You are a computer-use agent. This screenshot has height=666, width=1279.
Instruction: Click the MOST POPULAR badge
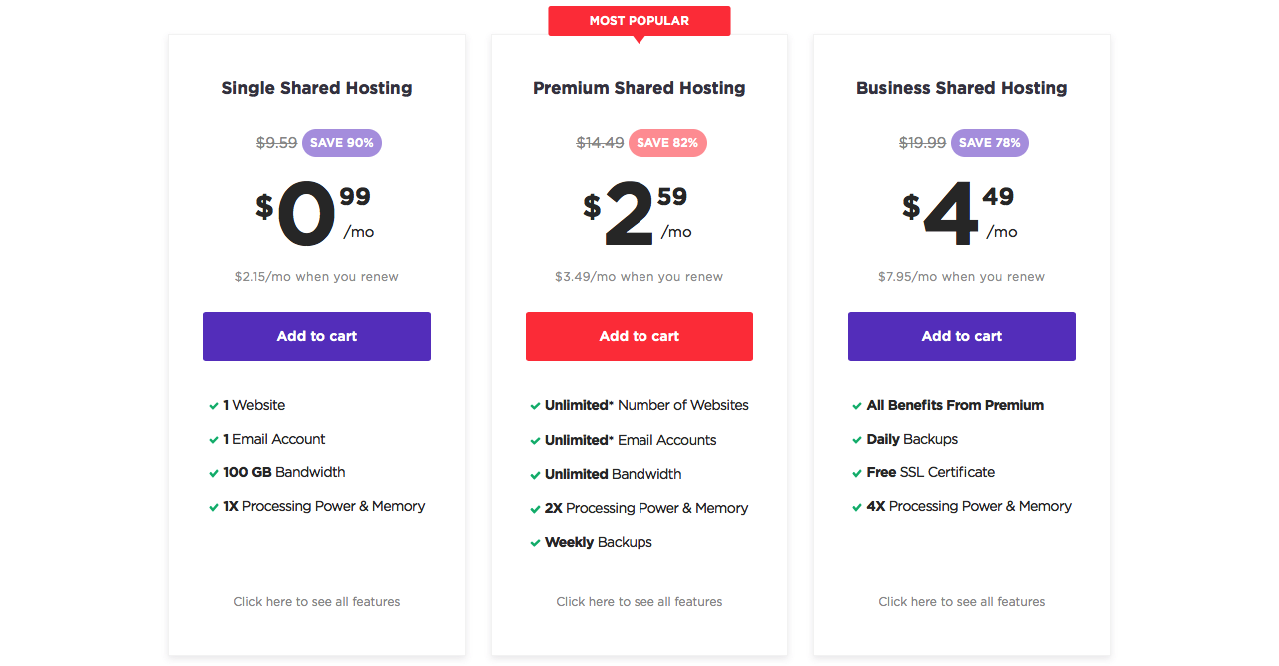(x=639, y=21)
